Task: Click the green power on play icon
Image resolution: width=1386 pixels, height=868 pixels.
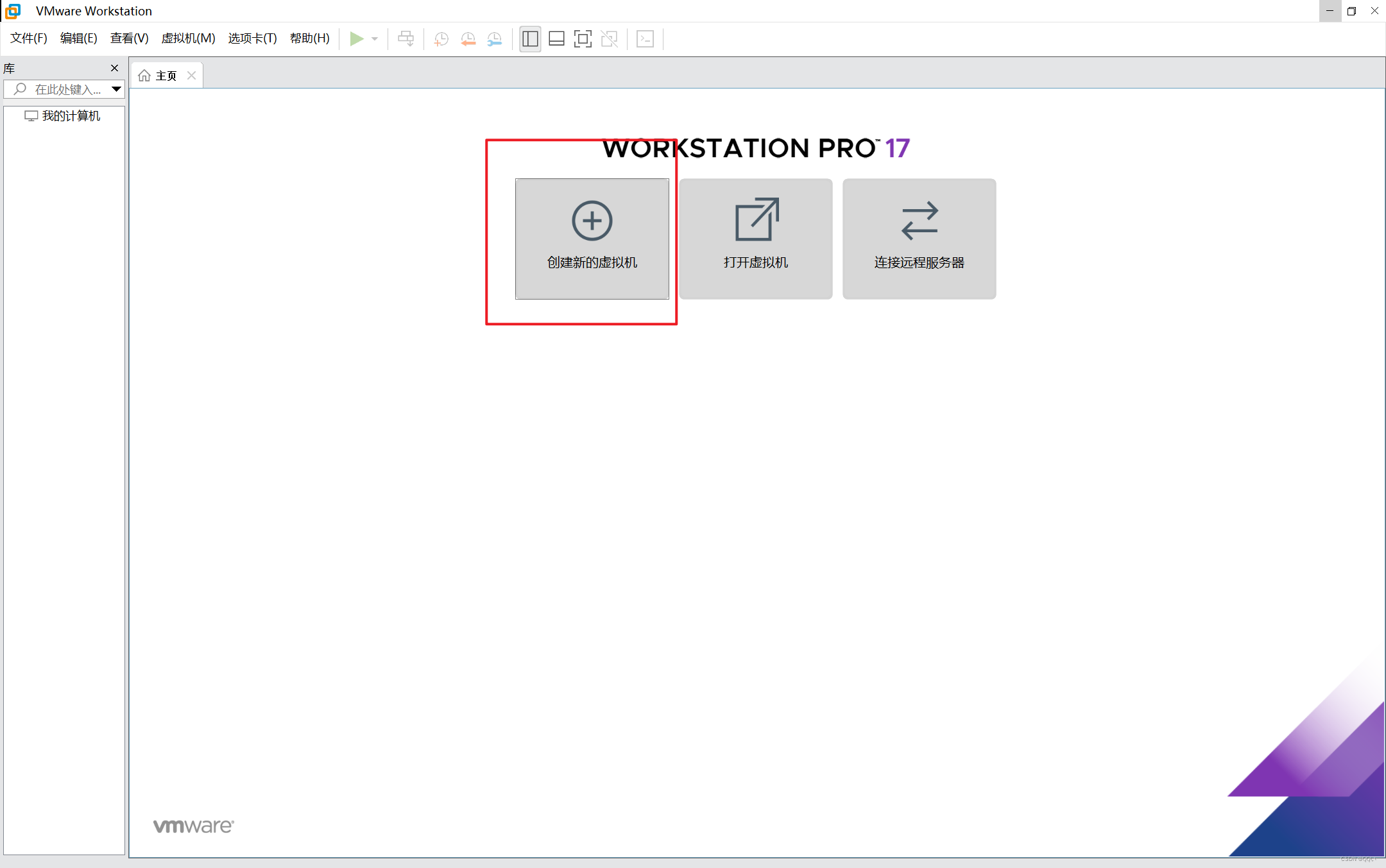Action: [357, 38]
